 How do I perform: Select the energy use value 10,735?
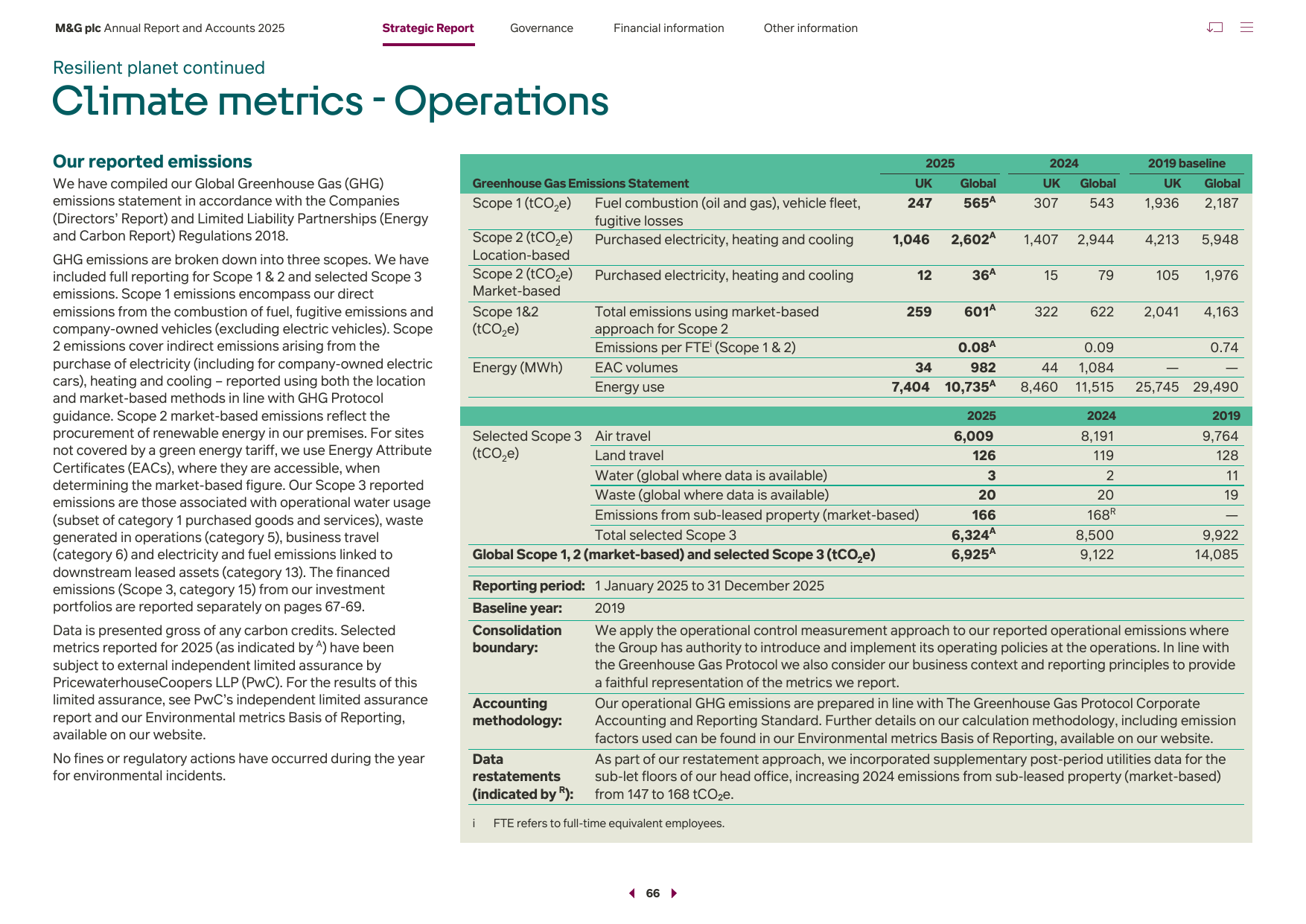click(x=970, y=386)
